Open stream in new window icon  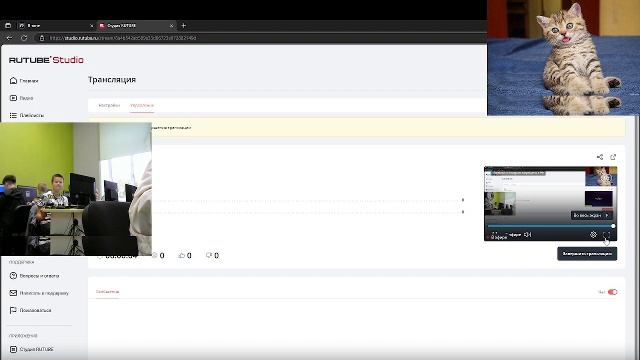click(613, 157)
